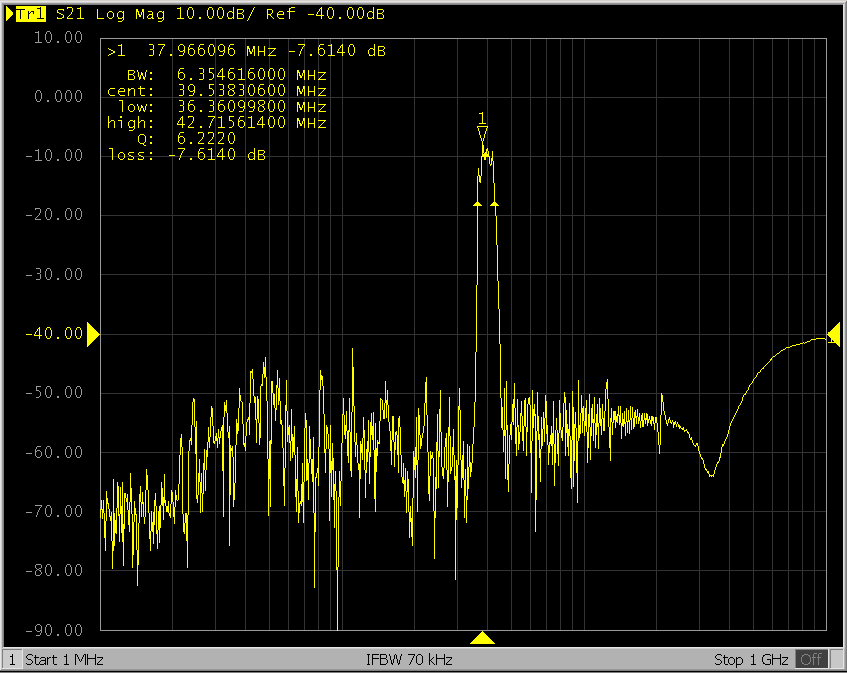
Task: Click the Start 1 MHz frequency field
Action: coord(64,660)
